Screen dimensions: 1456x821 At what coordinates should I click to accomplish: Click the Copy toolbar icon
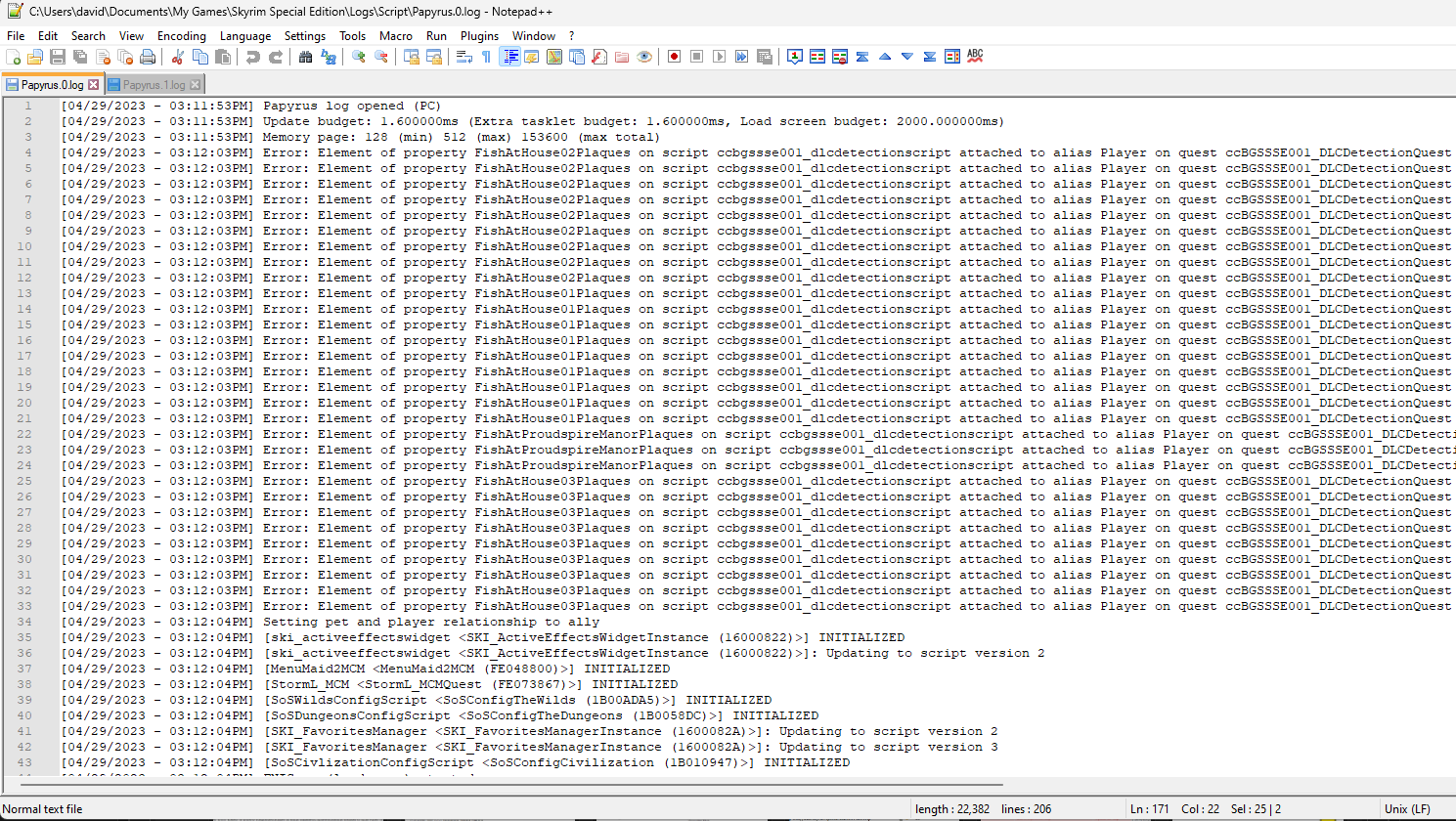[200, 57]
